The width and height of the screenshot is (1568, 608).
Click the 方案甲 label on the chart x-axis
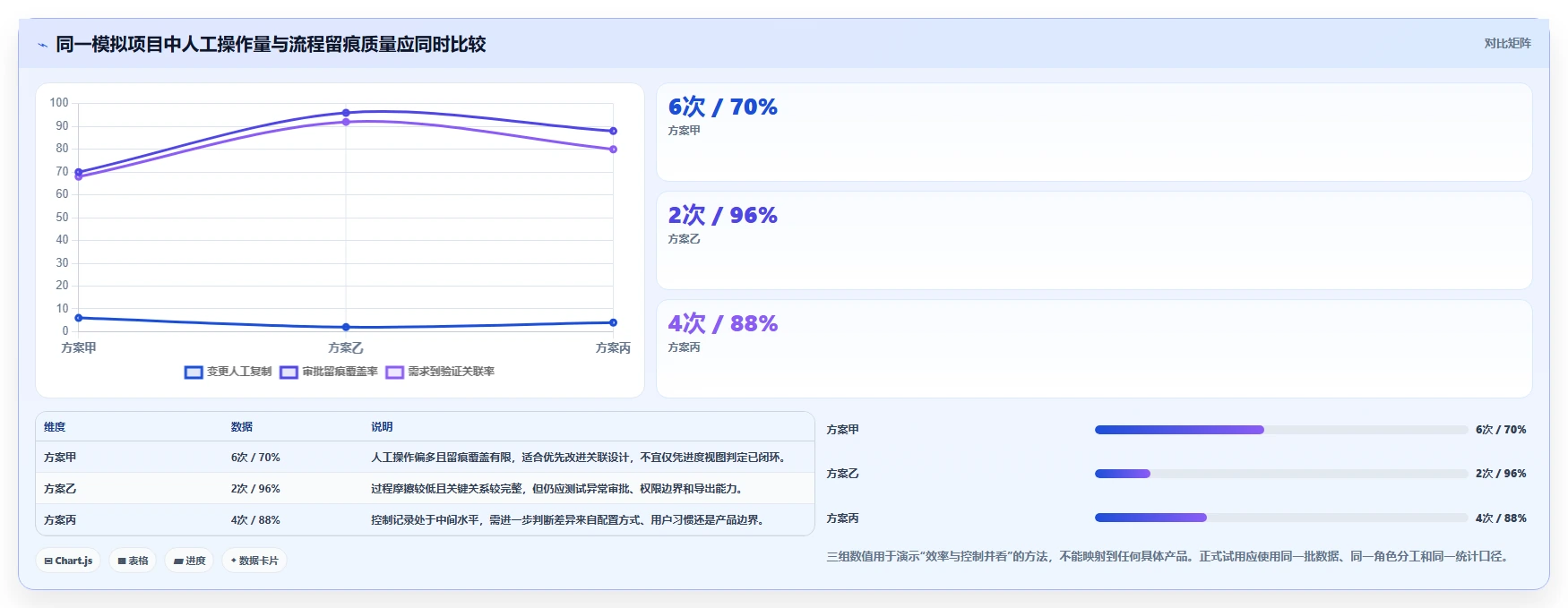click(79, 348)
